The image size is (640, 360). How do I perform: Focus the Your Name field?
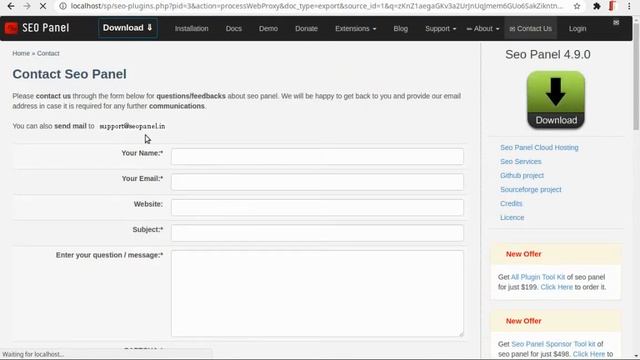[317, 157]
